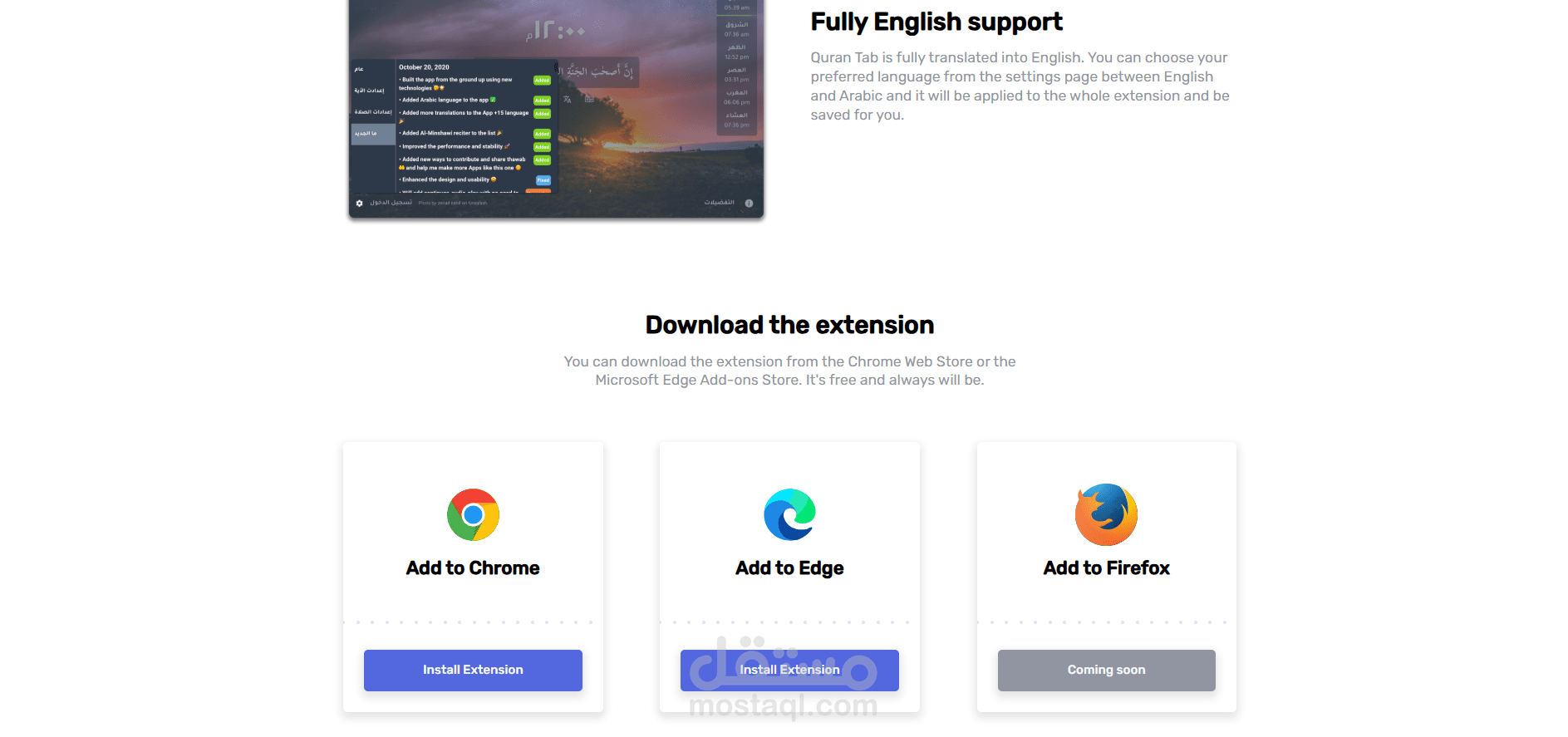Click the Firefox Coming soon button

point(1106,670)
